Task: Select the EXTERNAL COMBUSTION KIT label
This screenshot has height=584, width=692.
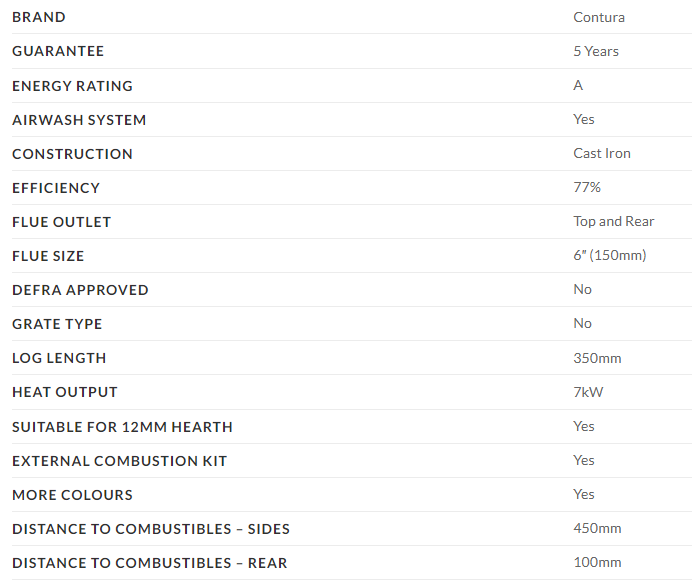Action: (119, 461)
